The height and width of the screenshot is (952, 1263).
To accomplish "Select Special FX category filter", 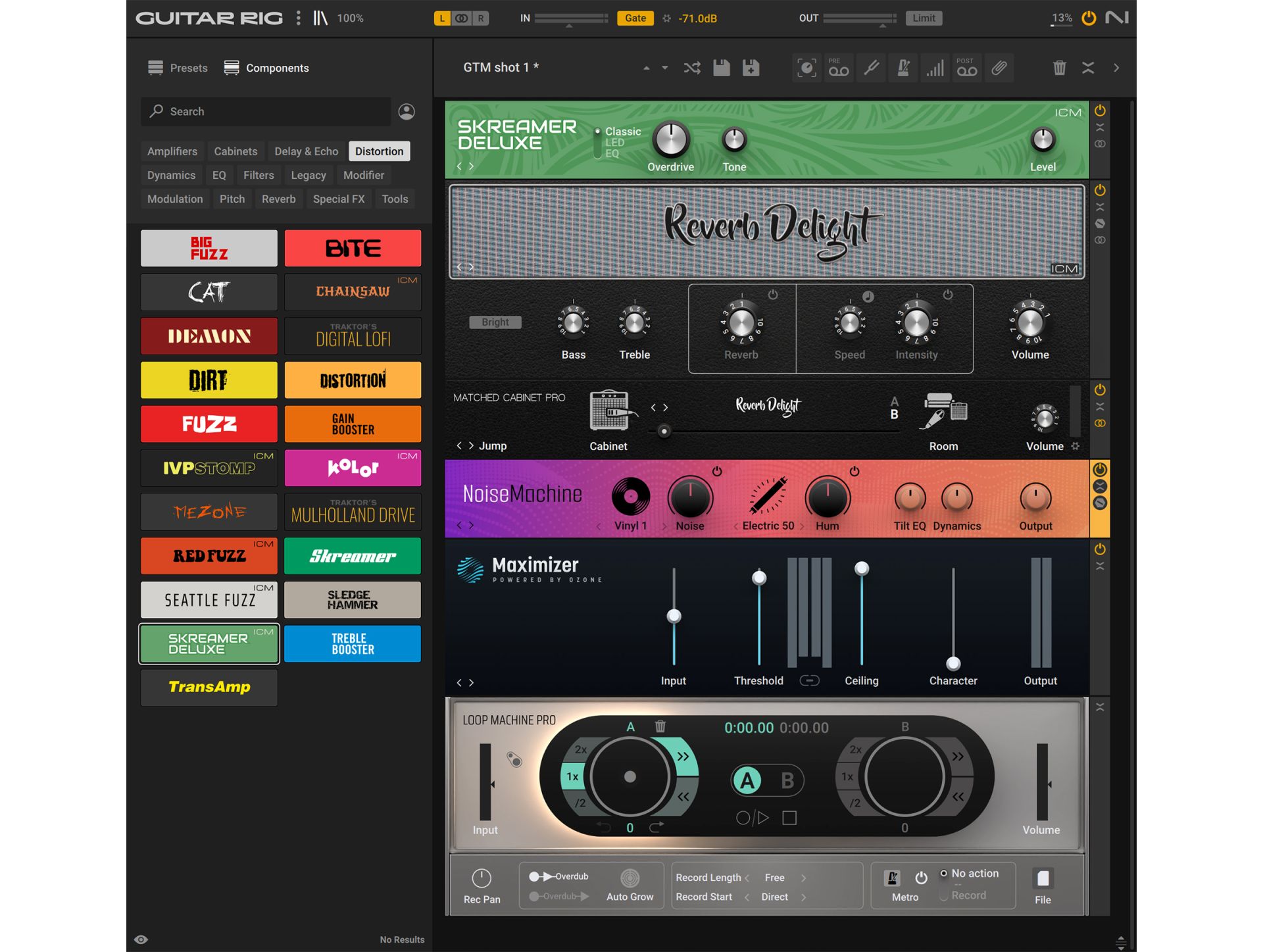I will pyautogui.click(x=339, y=199).
